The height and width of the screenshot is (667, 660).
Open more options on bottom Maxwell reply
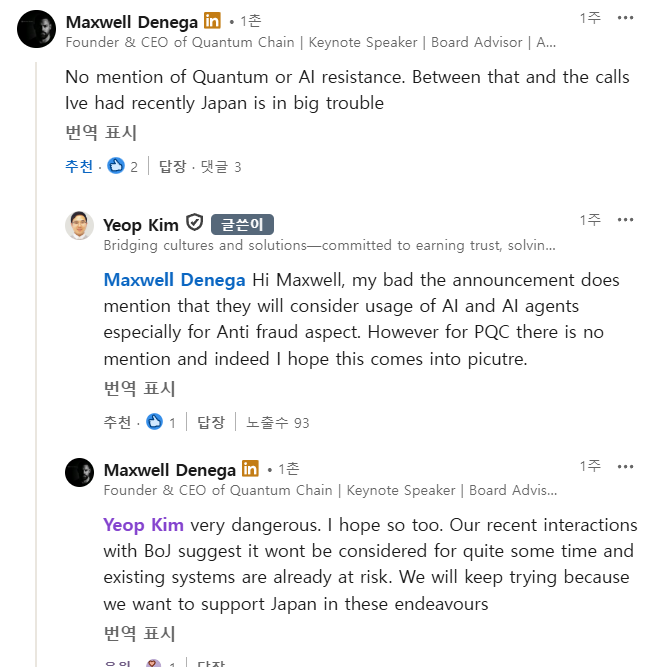click(625, 466)
